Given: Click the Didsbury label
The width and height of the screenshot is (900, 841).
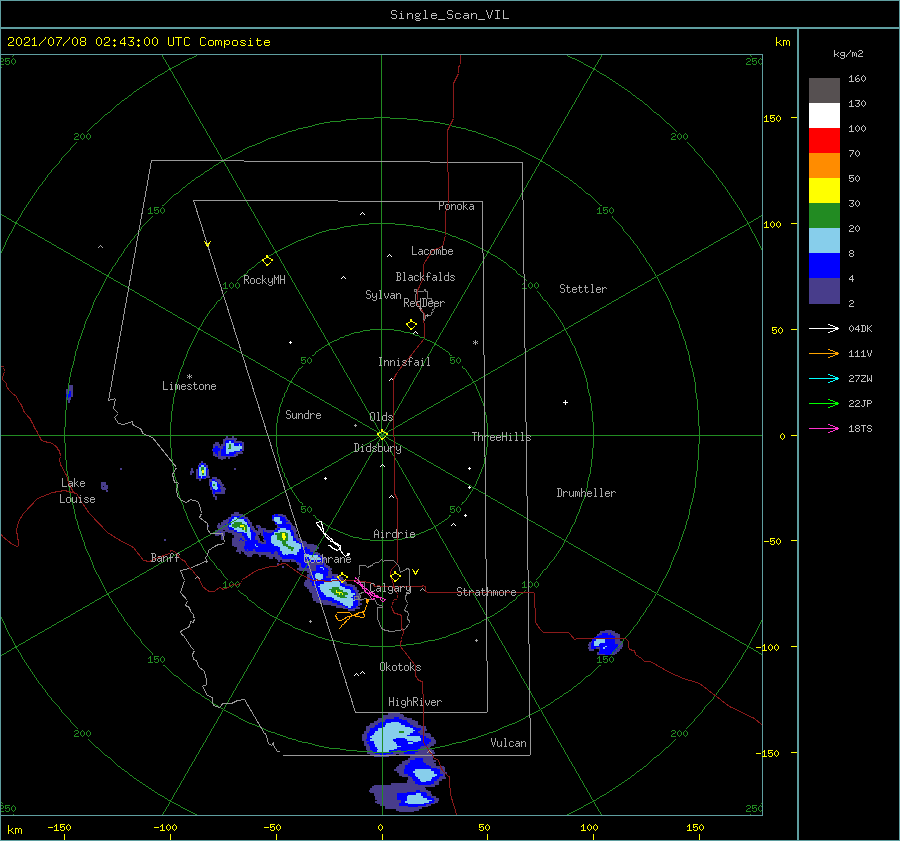Looking at the screenshot, I should pyautogui.click(x=377, y=448).
